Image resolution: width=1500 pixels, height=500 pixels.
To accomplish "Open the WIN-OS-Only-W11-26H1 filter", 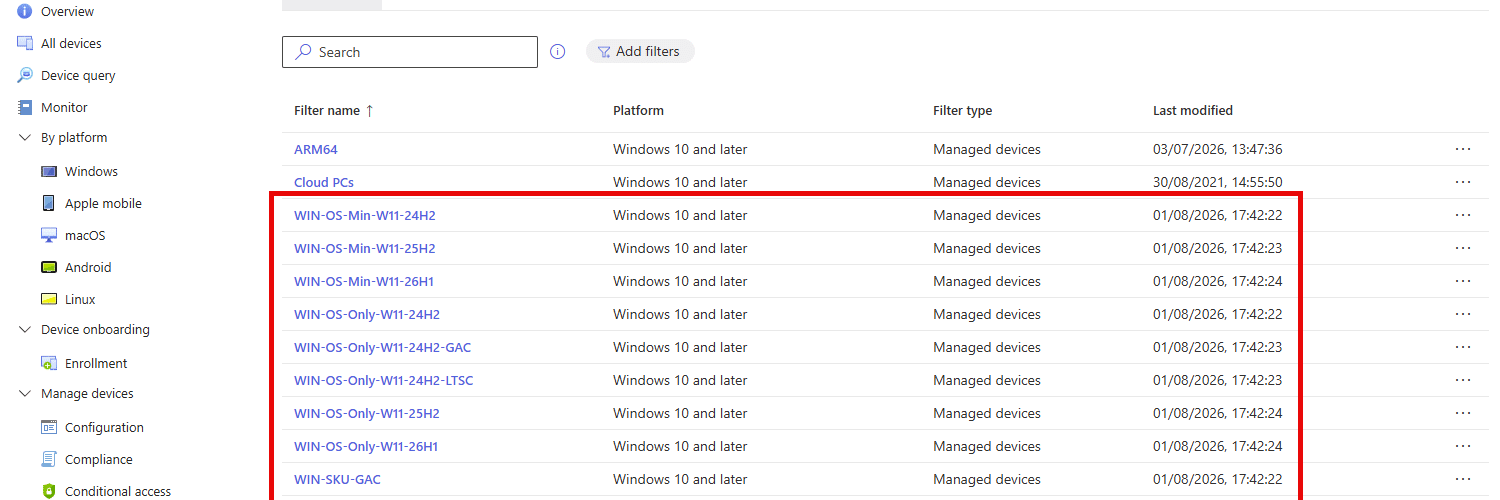I will pyautogui.click(x=366, y=446).
